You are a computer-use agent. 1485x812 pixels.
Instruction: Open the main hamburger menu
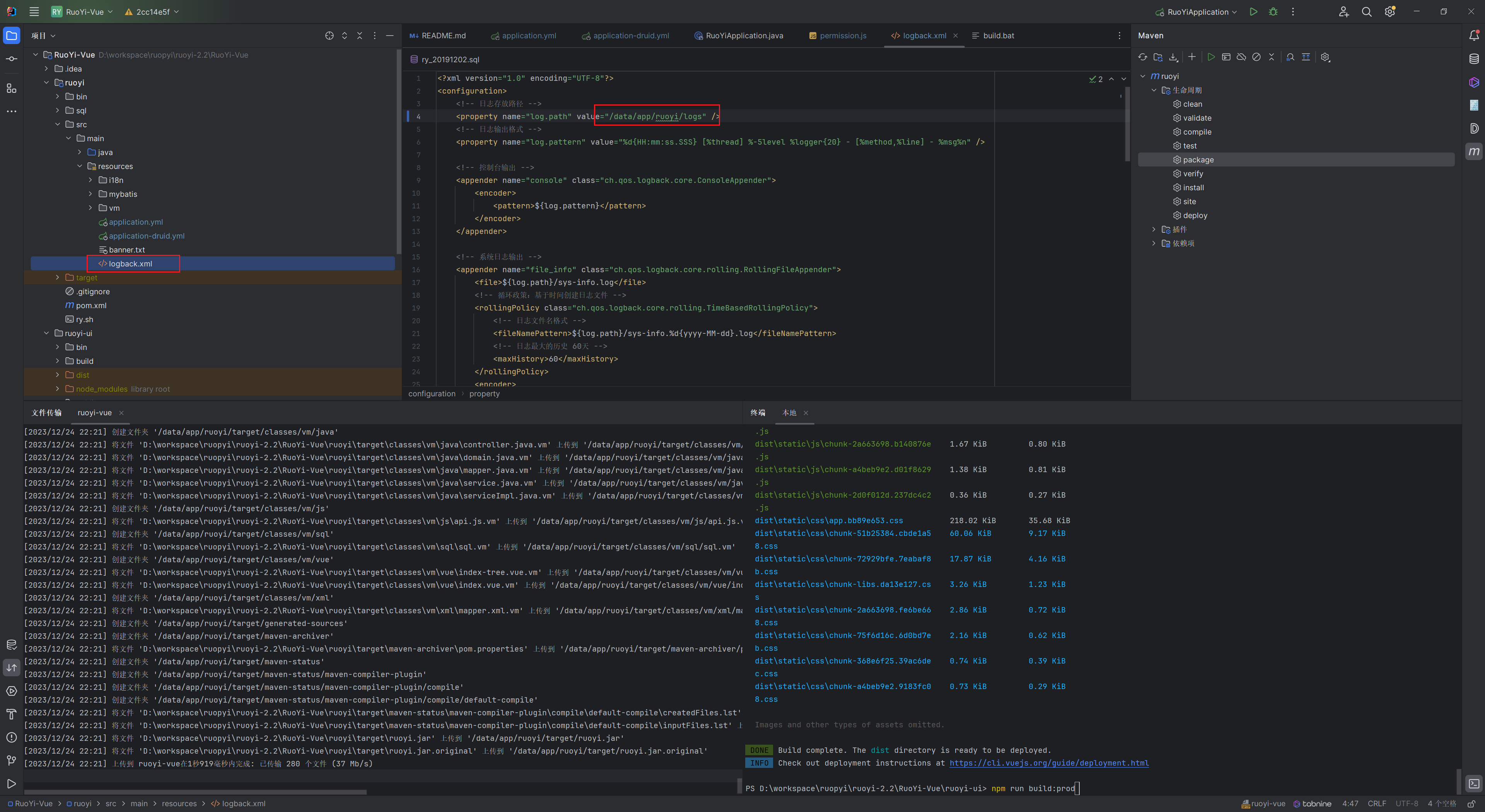[x=34, y=12]
